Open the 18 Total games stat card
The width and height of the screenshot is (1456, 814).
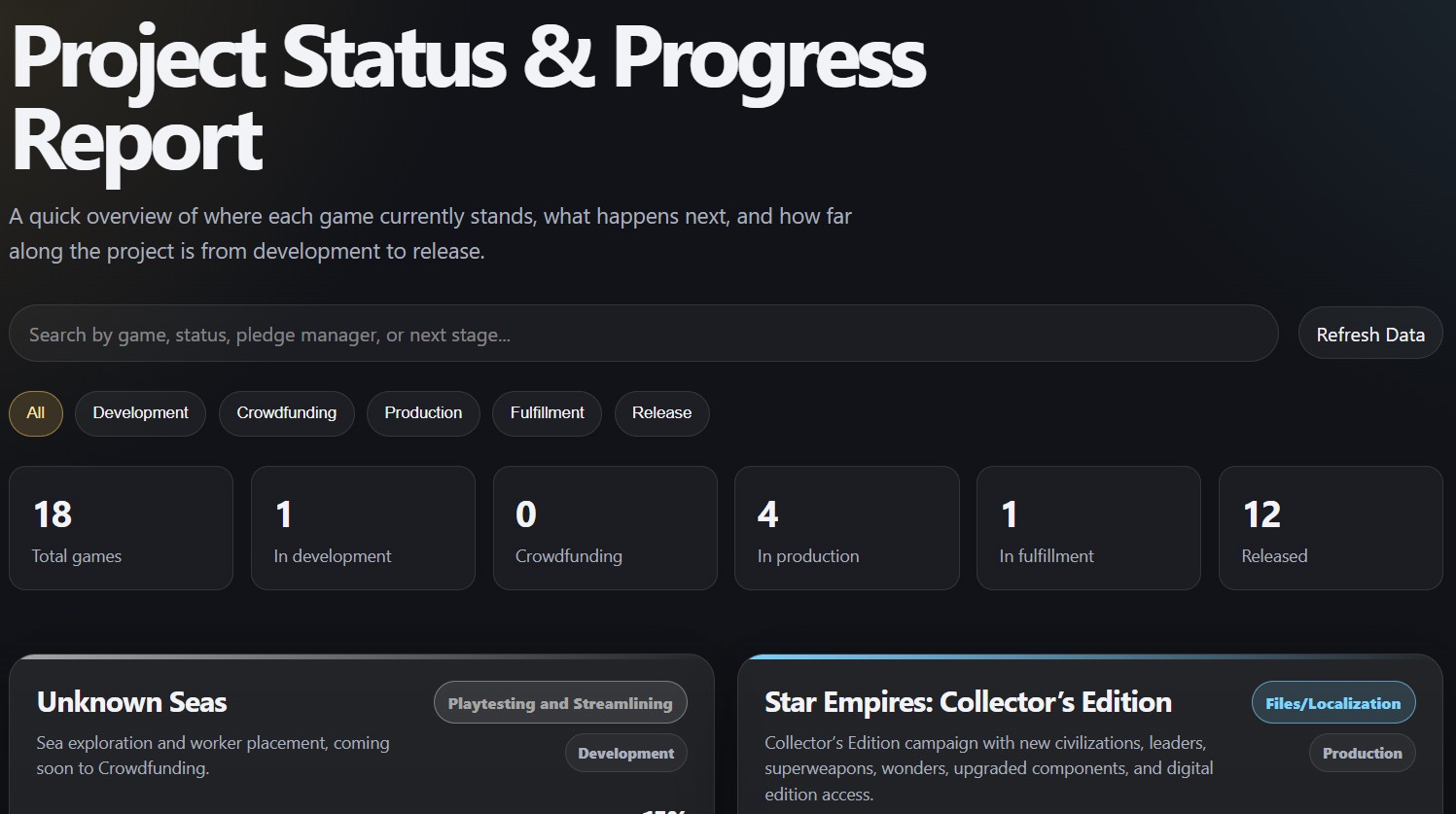tap(121, 528)
